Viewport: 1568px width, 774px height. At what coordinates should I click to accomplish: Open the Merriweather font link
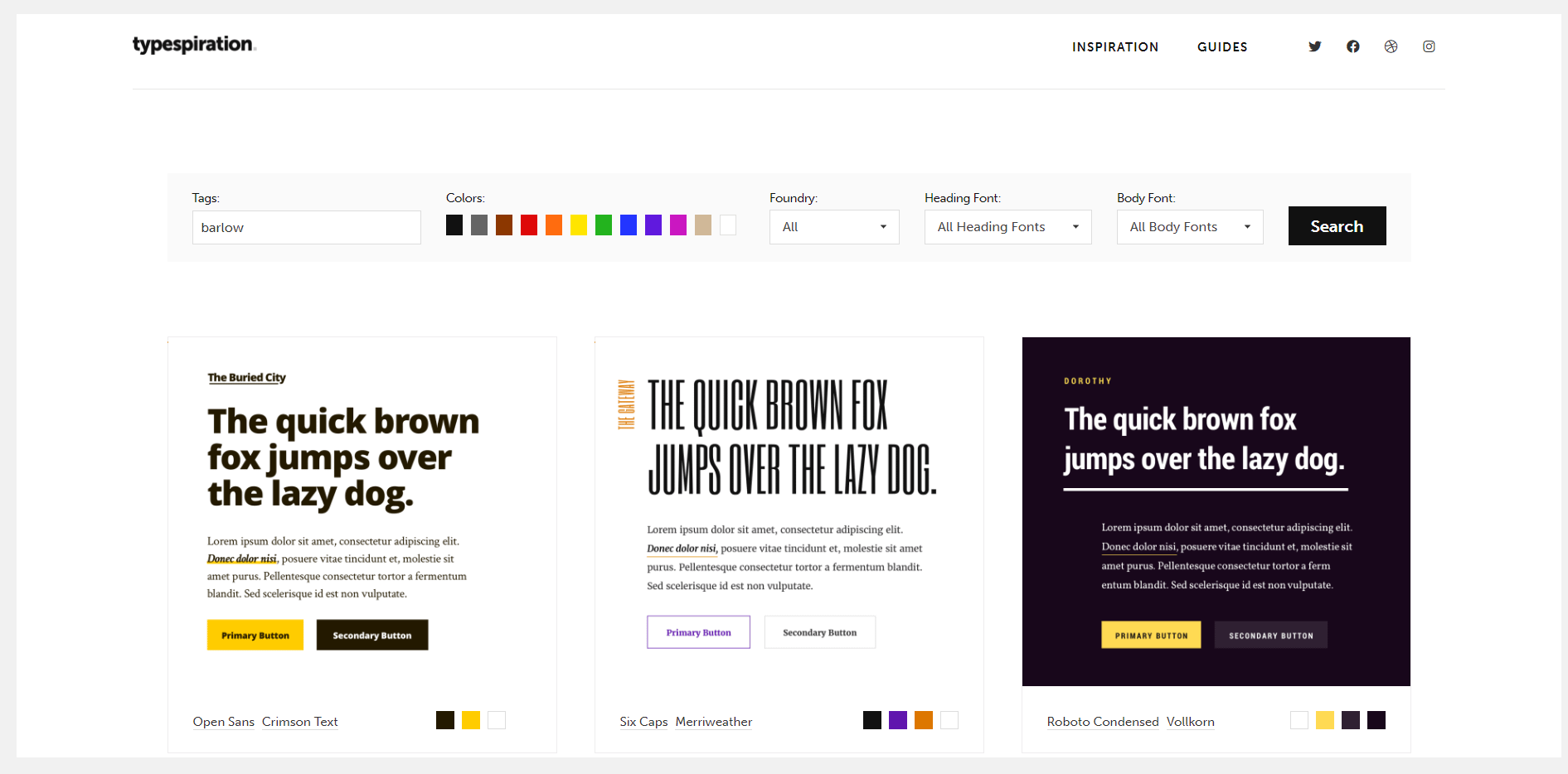tap(714, 722)
